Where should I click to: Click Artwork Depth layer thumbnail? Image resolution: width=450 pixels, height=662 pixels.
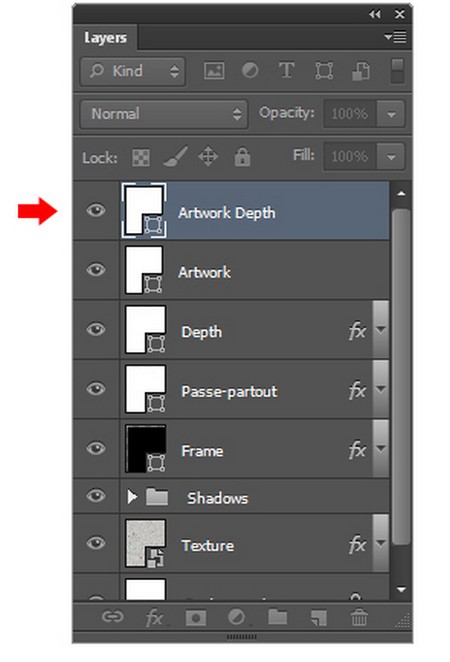point(144,211)
